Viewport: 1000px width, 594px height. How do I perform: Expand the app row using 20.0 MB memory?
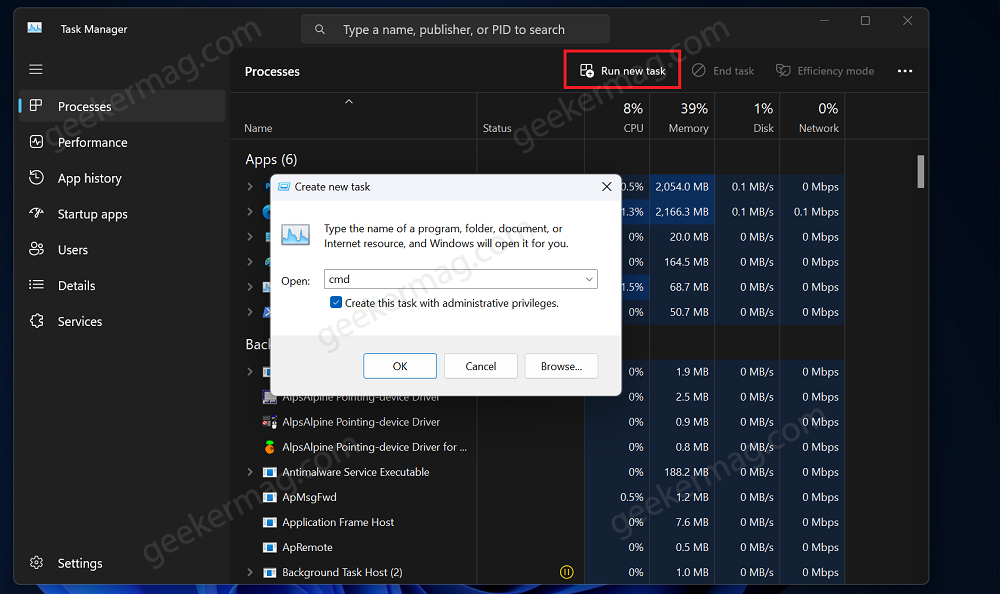(x=250, y=237)
